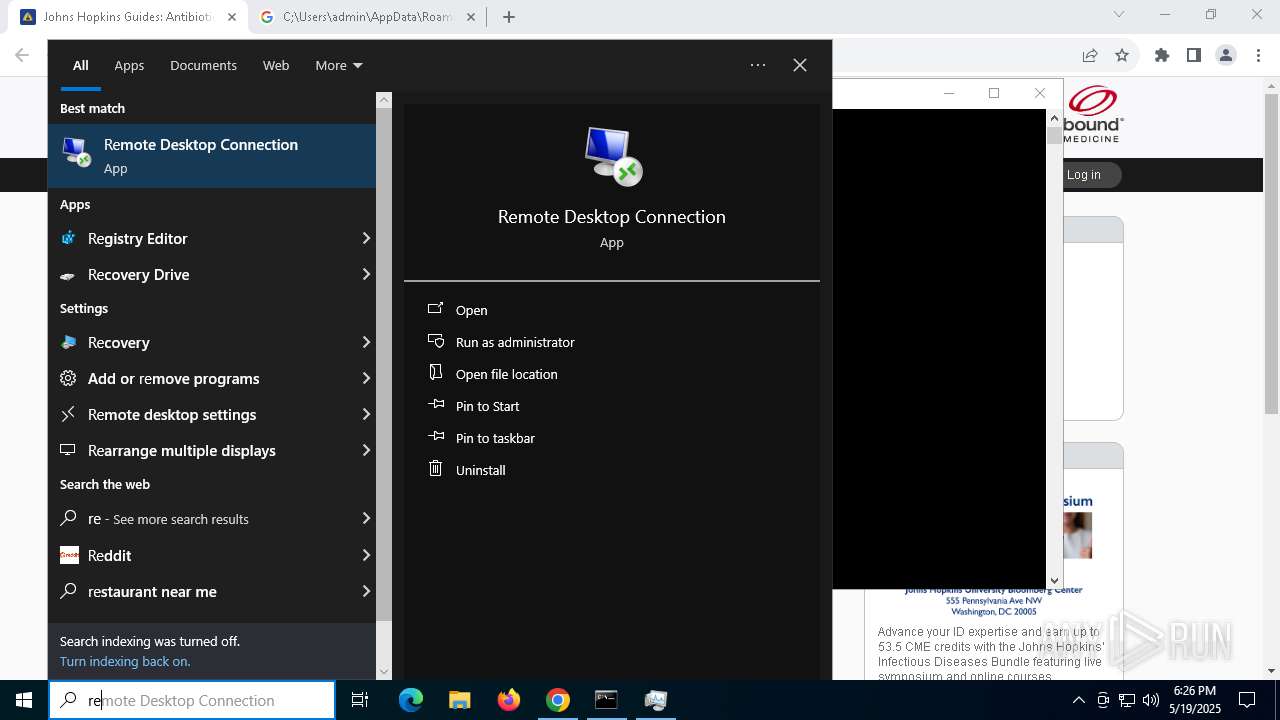The width and height of the screenshot is (1280, 720).
Task: Choose Run as administrator
Action: click(x=515, y=342)
